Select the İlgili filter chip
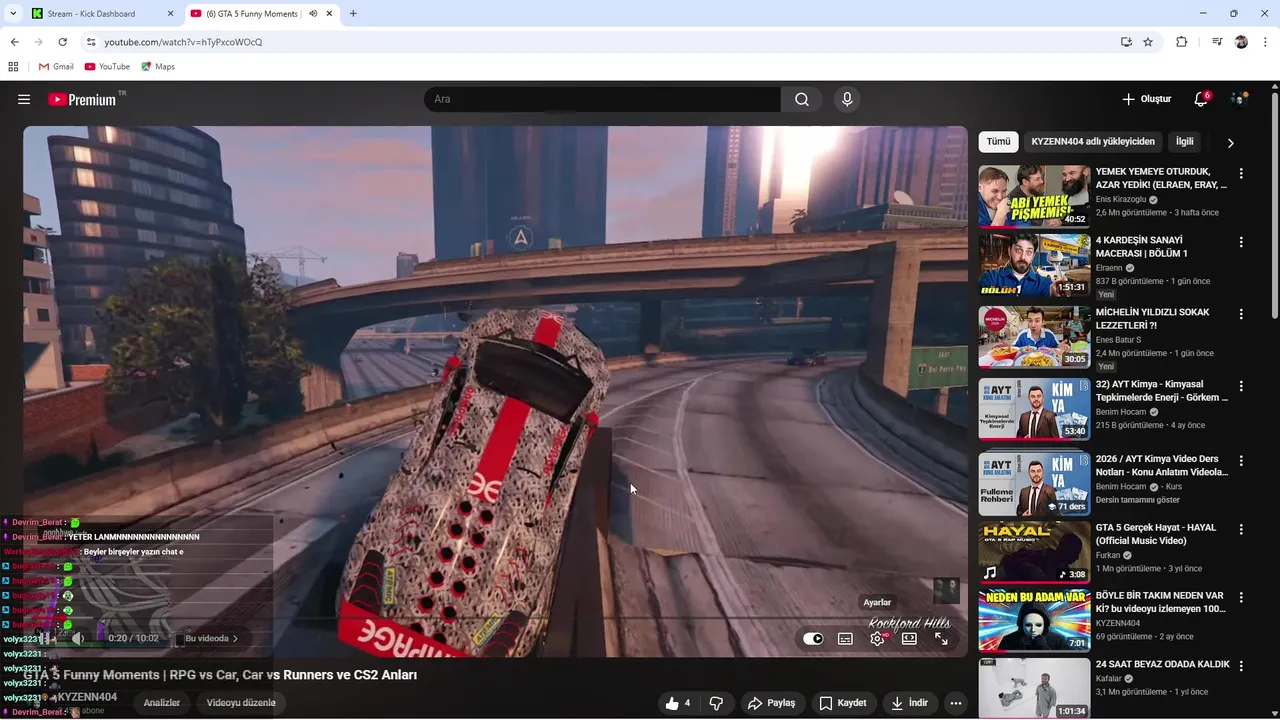1280x720 pixels. (x=1185, y=142)
